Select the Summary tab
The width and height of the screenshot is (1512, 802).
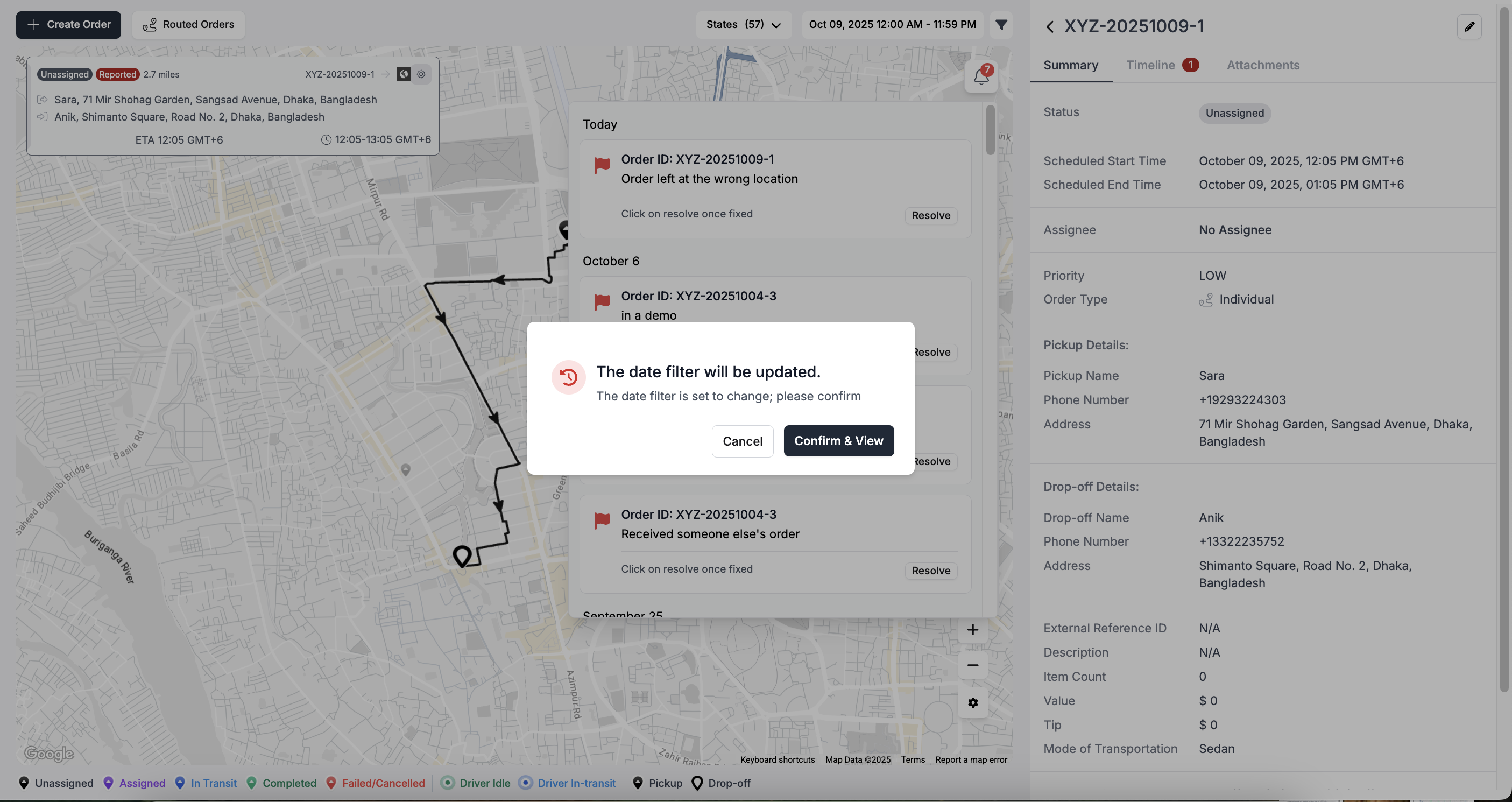(1070, 65)
